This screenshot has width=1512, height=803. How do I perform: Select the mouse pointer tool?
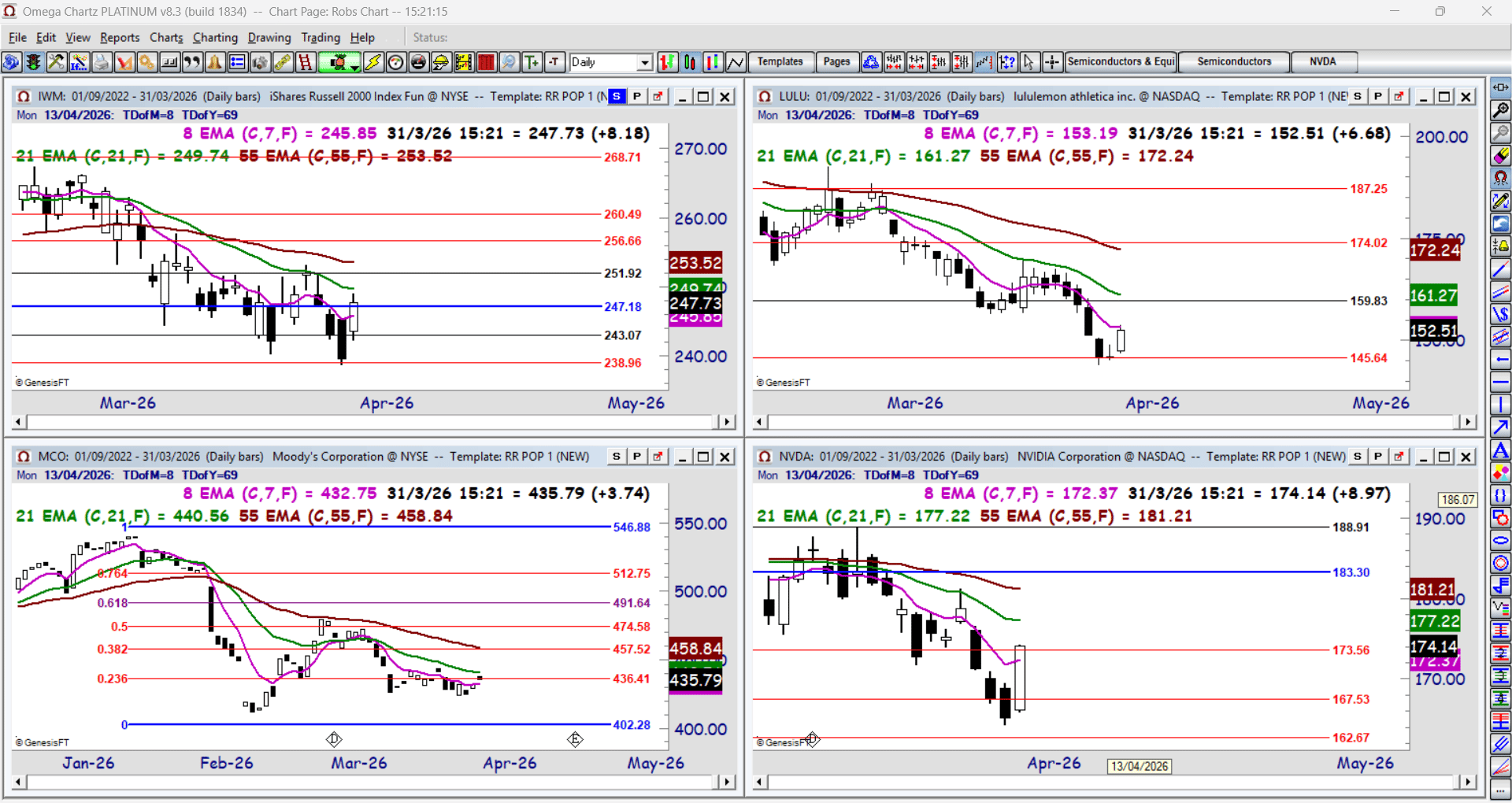pyautogui.click(x=1029, y=62)
